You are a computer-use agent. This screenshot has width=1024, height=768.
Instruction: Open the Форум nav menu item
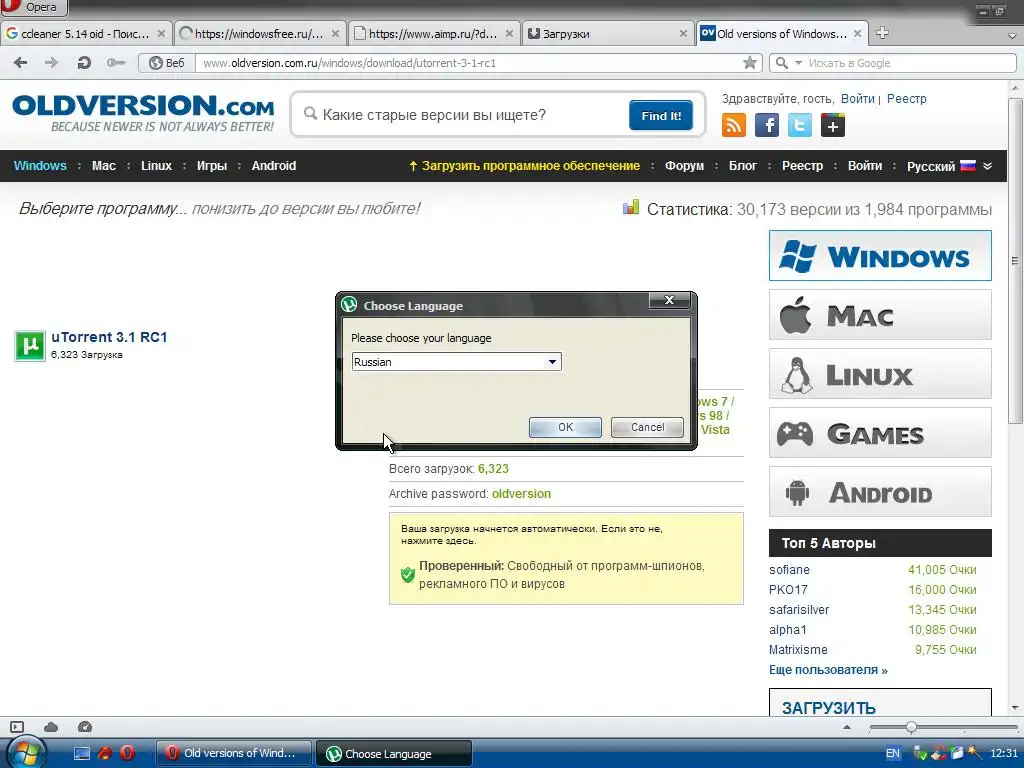[x=684, y=166]
